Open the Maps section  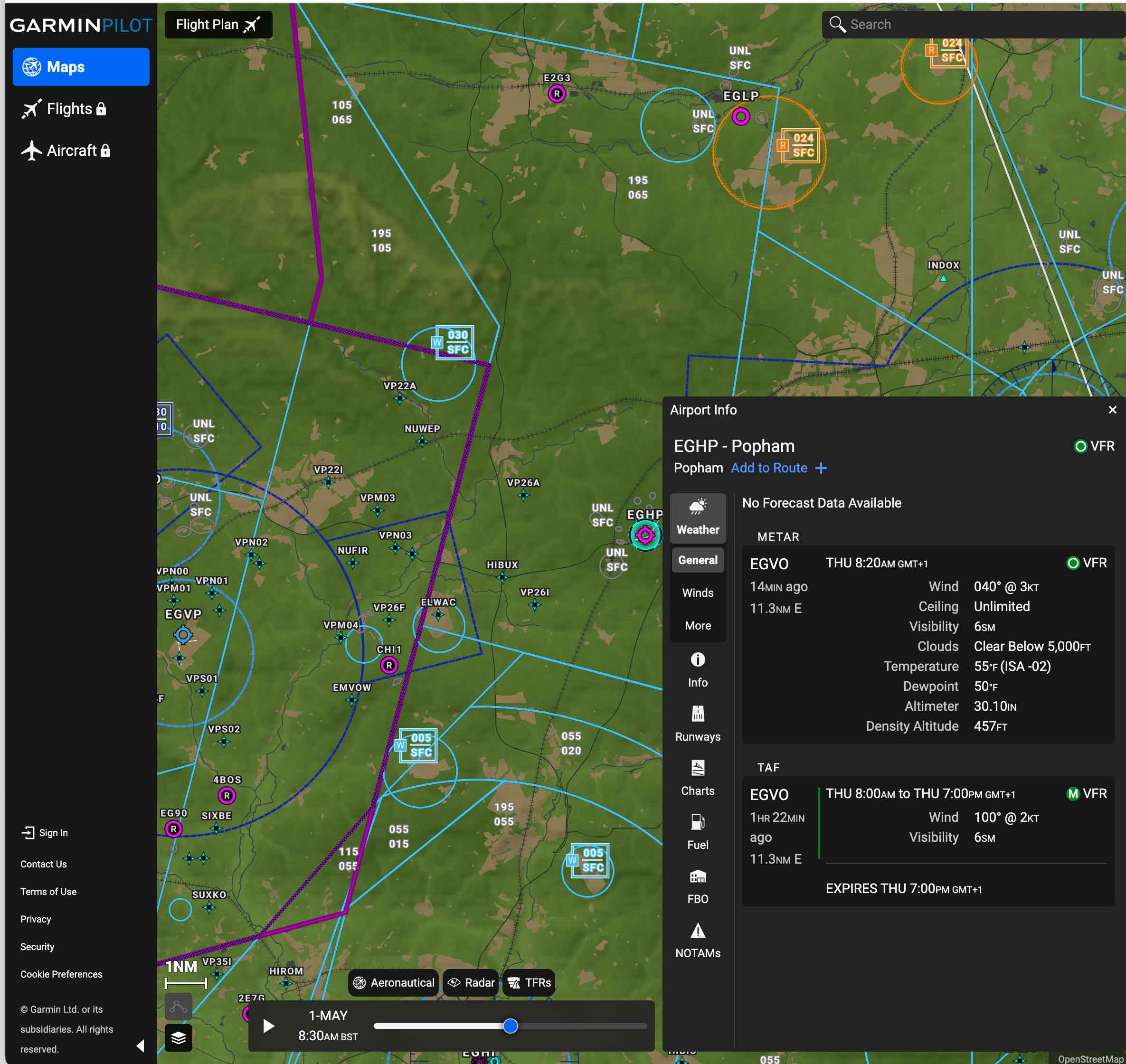(81, 67)
